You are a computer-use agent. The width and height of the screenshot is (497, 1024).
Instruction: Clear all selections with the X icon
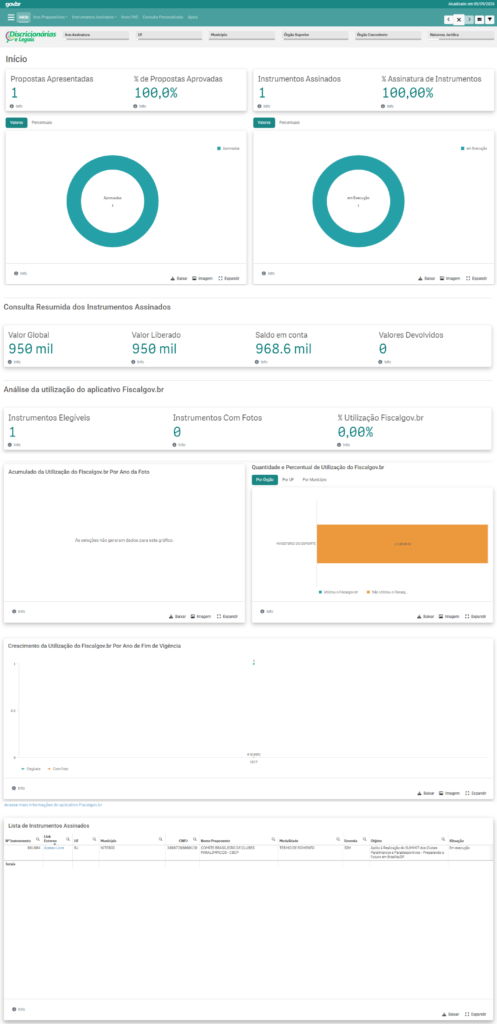[458, 20]
